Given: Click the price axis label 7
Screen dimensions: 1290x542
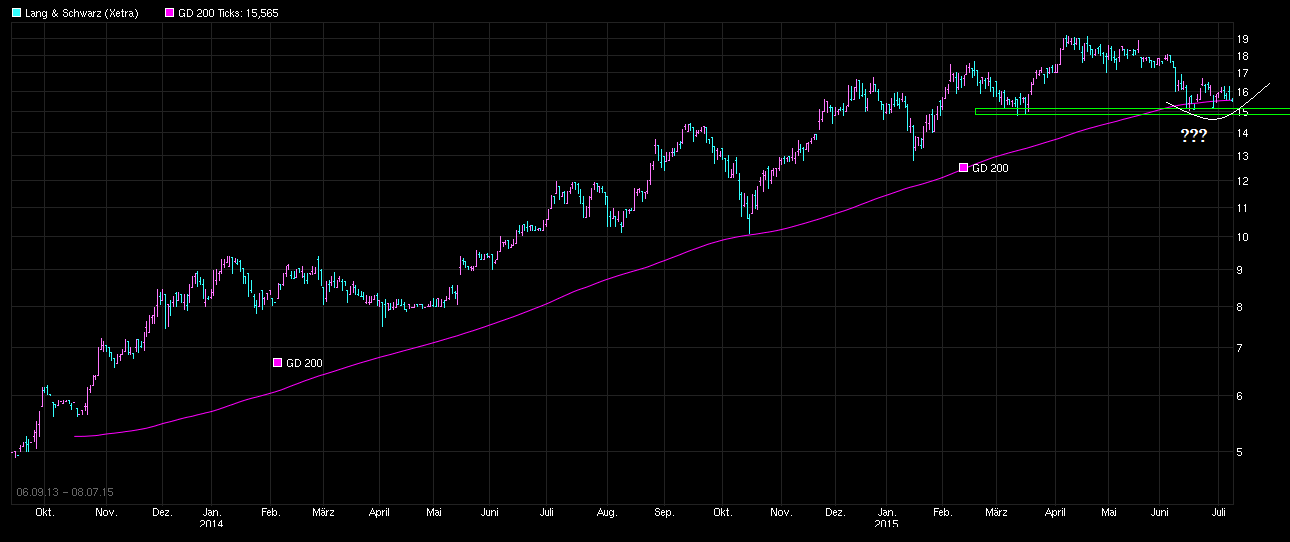Looking at the screenshot, I should pyautogui.click(x=1240, y=348).
